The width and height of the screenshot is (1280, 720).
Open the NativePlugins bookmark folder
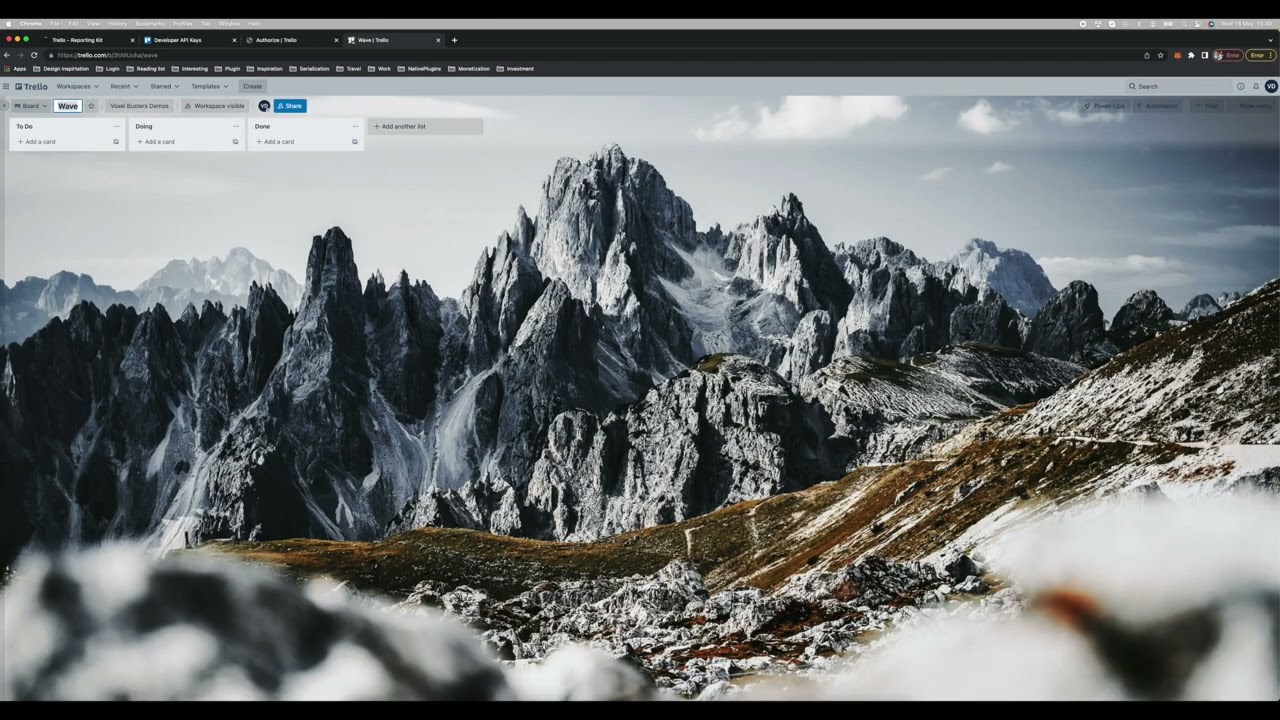click(x=419, y=69)
